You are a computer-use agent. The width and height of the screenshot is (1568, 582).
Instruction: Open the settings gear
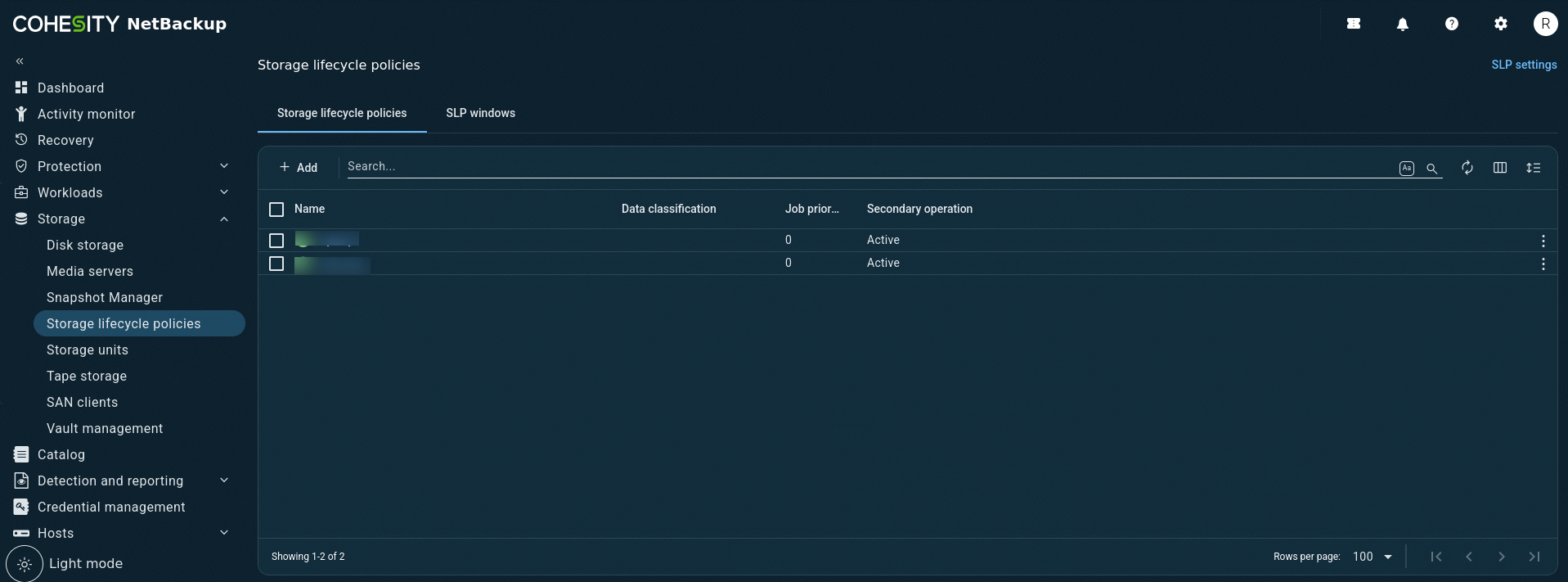(1501, 24)
